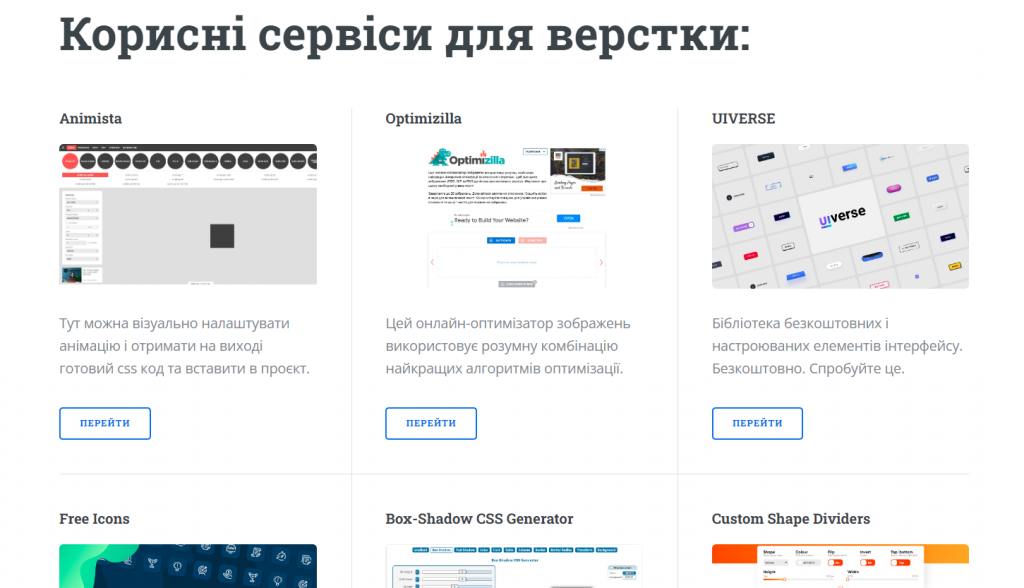
Task: Click the "UIVERSE" card heading
Action: (x=743, y=118)
